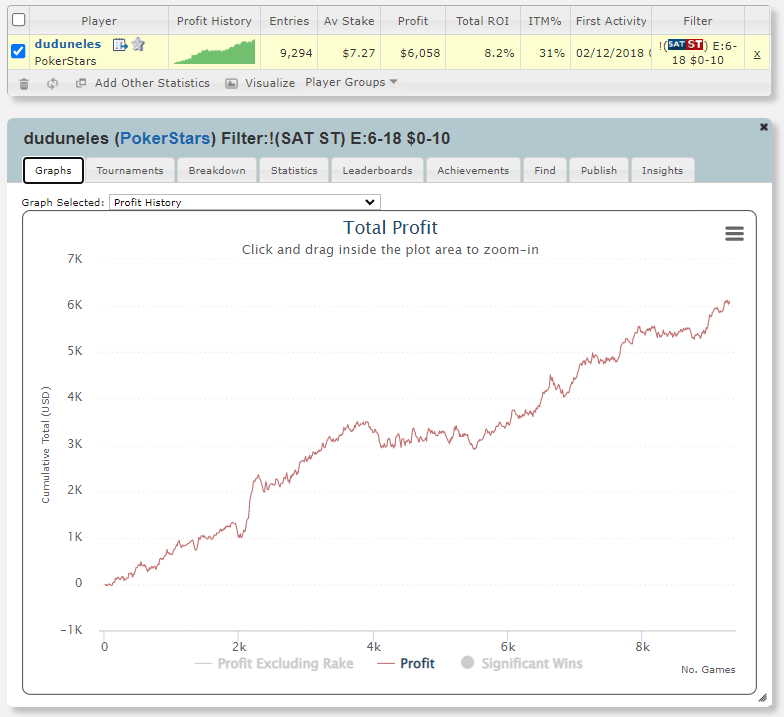The height and width of the screenshot is (717, 784).
Task: Click the Player column header
Action: tap(99, 21)
